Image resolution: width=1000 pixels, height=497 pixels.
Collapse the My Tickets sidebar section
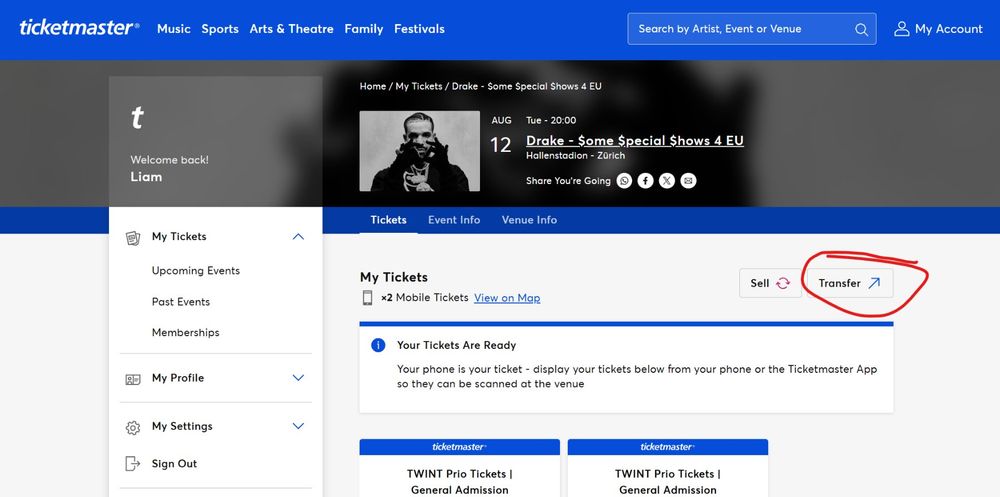298,237
